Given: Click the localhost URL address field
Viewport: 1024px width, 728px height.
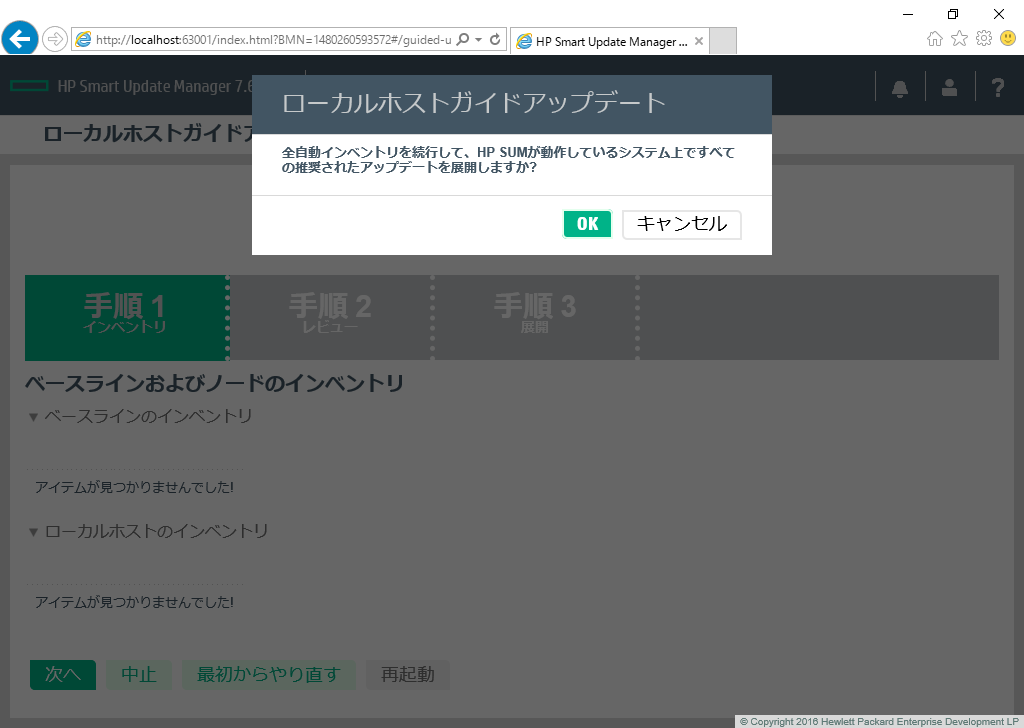Looking at the screenshot, I should pyautogui.click(x=273, y=40).
